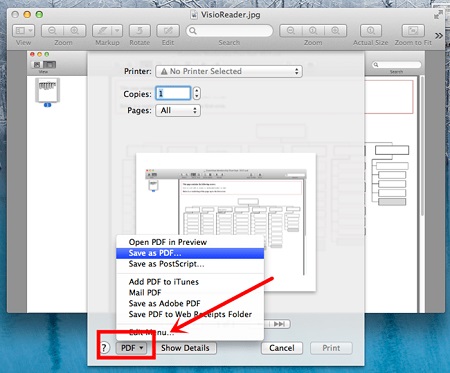
Task: Choose Save PDF to Web Receipts Folder
Action: click(x=190, y=314)
